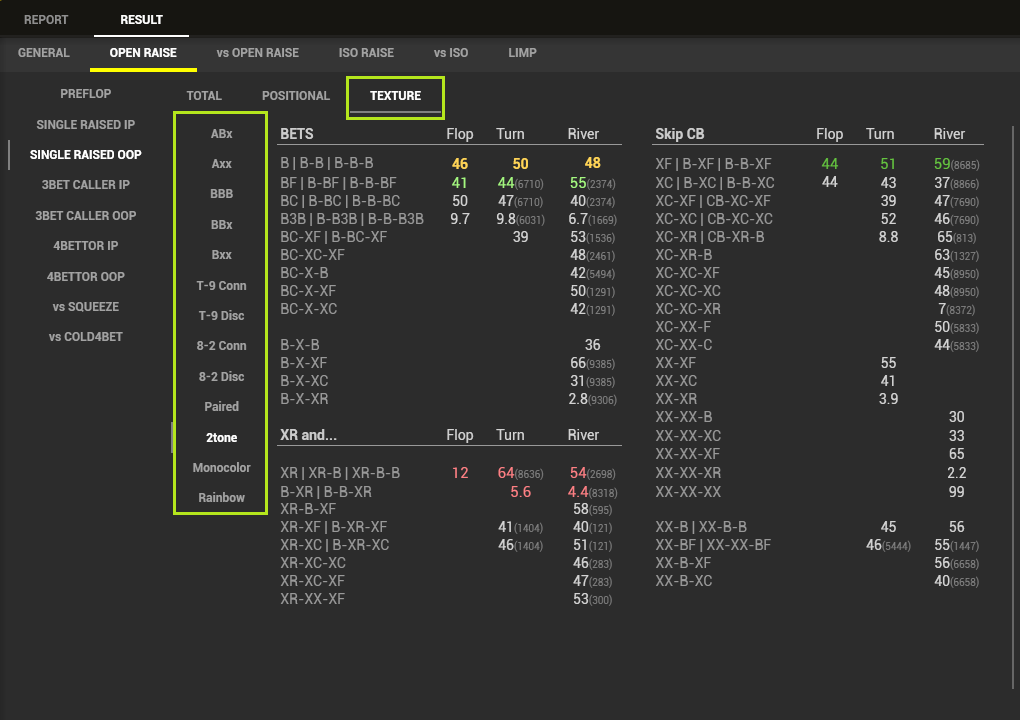Click the vs SQUEEZE sidebar item
The width and height of the screenshot is (1020, 720).
coord(85,307)
